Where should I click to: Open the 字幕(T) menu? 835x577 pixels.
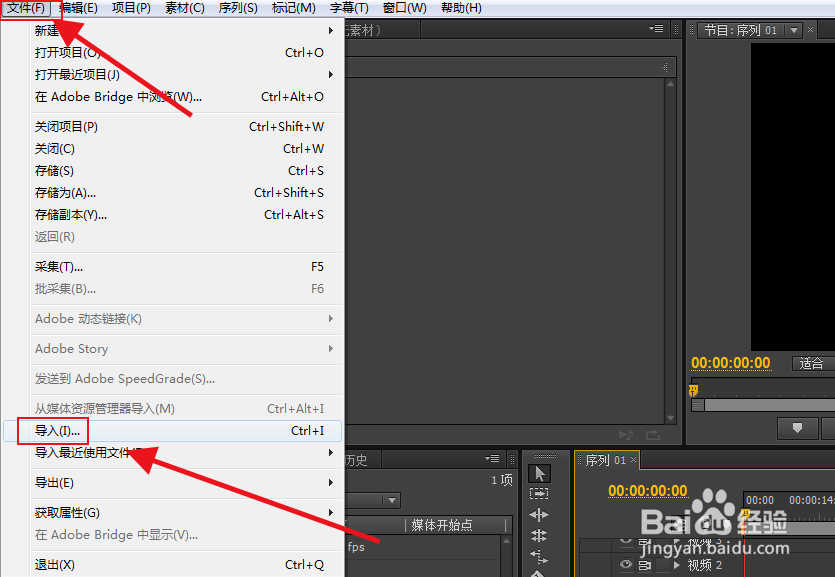pos(349,8)
